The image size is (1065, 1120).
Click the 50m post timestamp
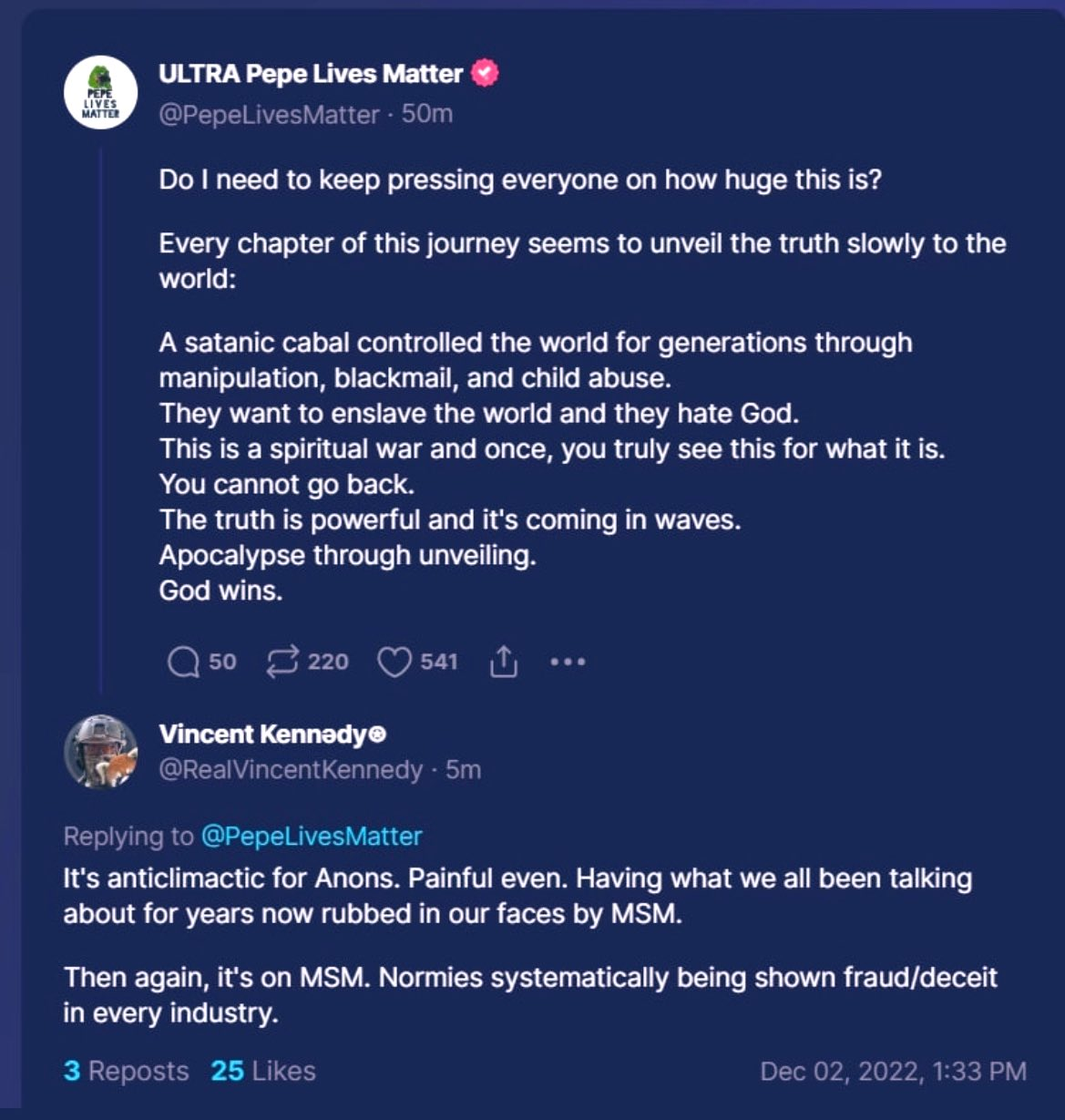(427, 115)
